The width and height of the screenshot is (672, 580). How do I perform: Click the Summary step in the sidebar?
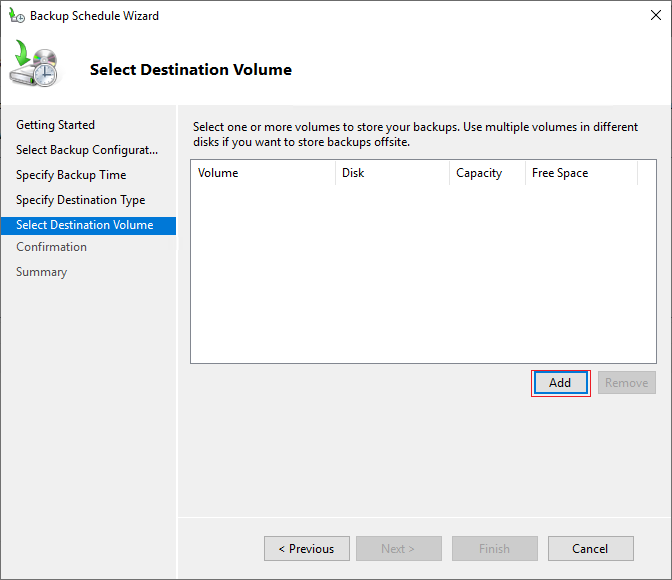click(x=42, y=272)
